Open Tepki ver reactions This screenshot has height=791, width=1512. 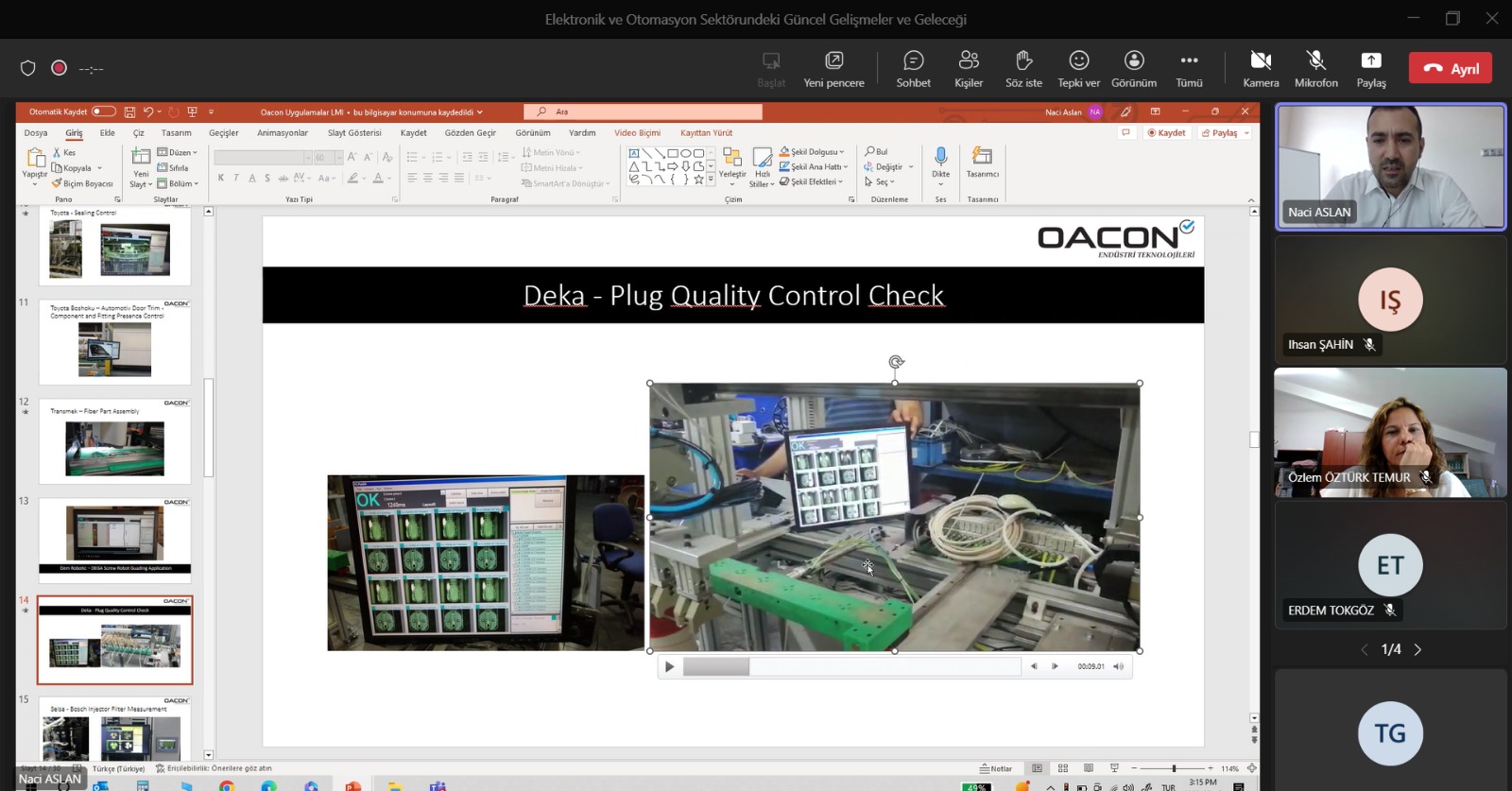click(1078, 69)
